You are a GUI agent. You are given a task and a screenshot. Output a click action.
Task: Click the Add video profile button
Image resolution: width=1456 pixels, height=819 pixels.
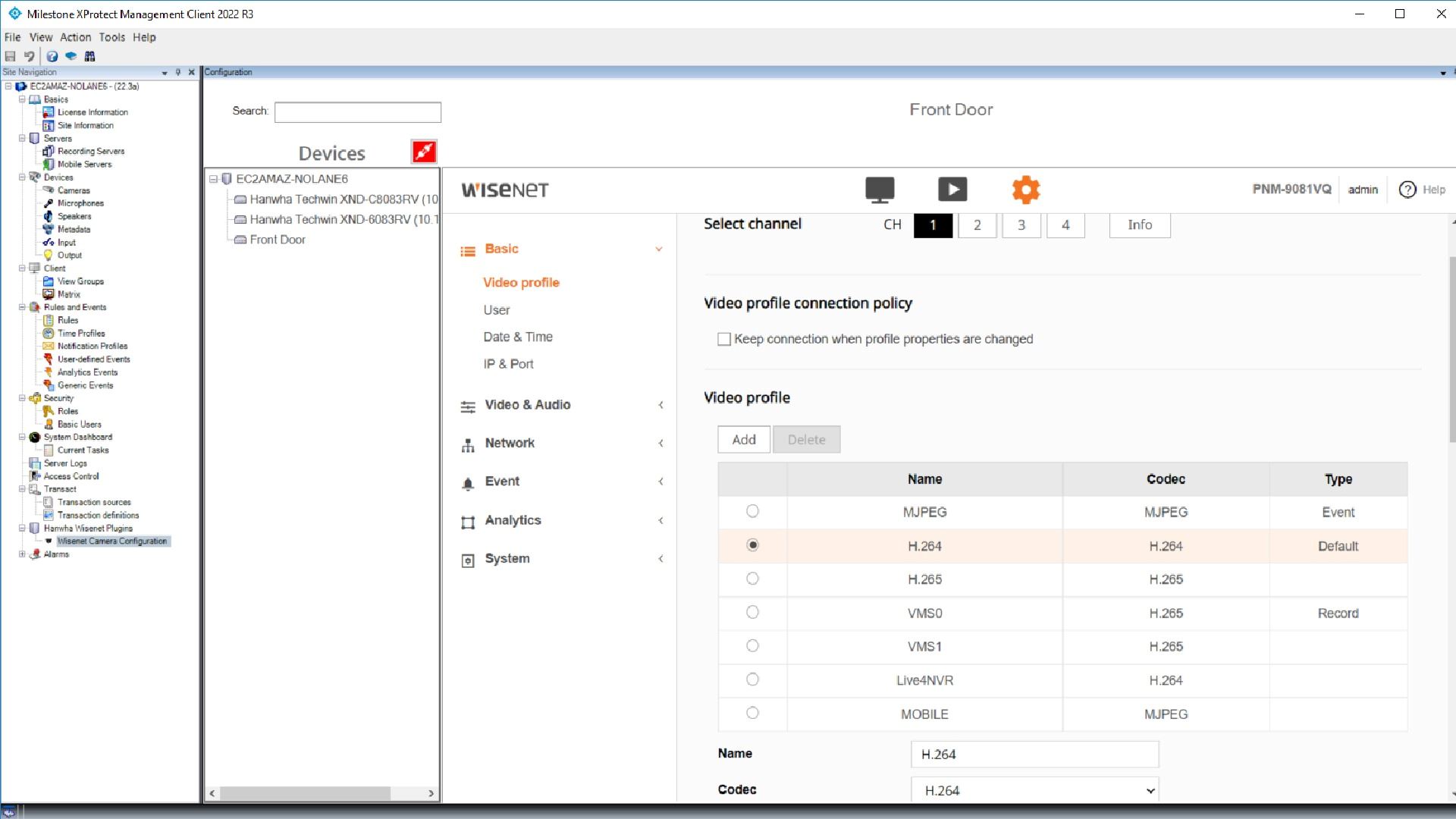[743, 440]
